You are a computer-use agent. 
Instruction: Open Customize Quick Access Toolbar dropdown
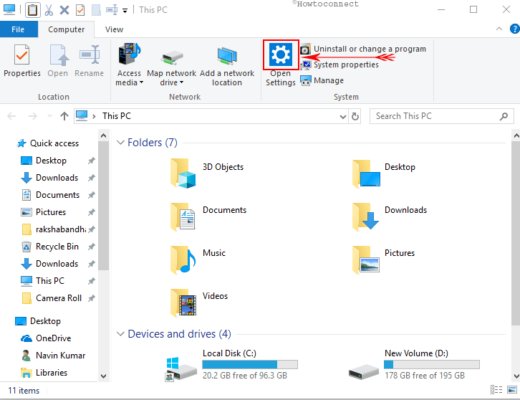[x=125, y=10]
